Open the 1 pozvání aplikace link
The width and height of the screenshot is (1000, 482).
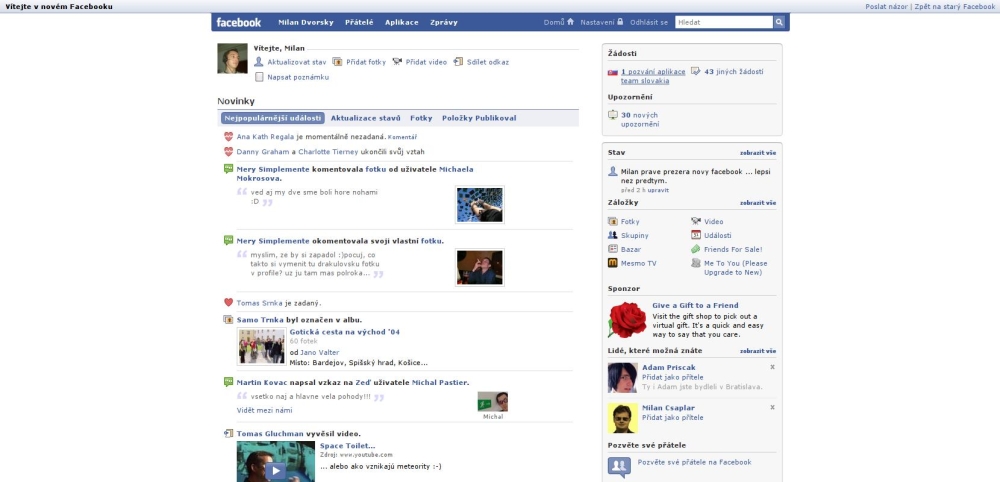click(x=653, y=77)
